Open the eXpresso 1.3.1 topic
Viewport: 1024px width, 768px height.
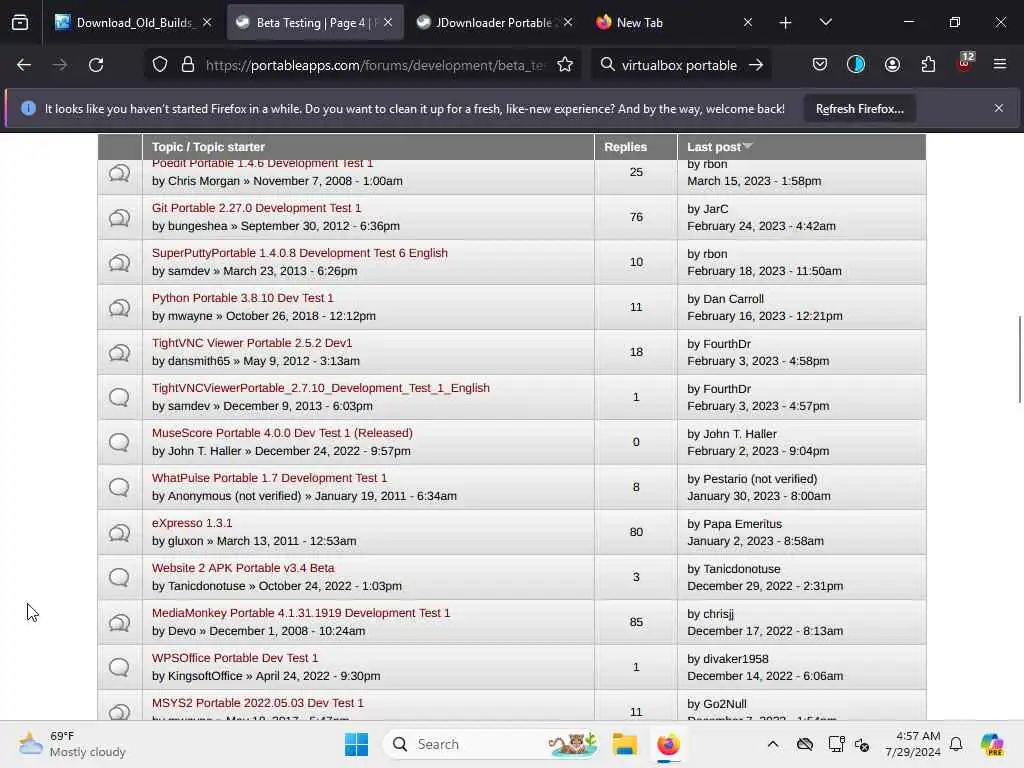pyautogui.click(x=192, y=523)
